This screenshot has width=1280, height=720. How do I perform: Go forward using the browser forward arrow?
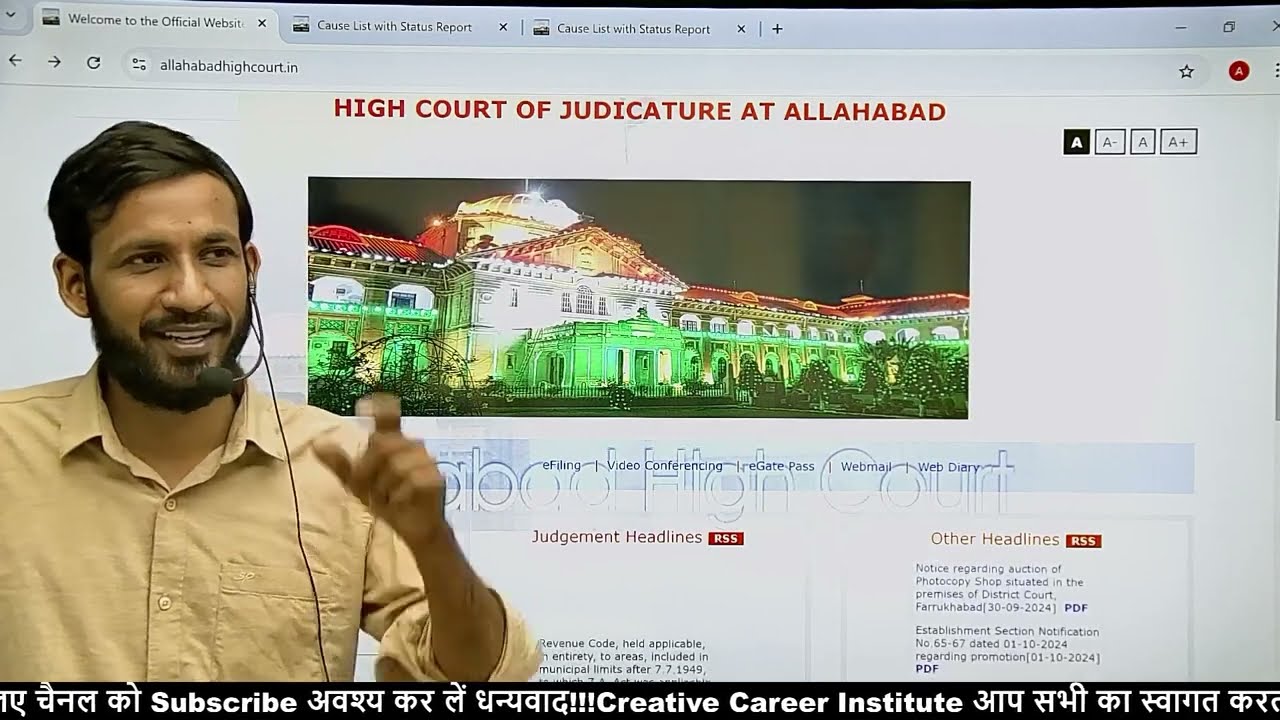pyautogui.click(x=54, y=62)
